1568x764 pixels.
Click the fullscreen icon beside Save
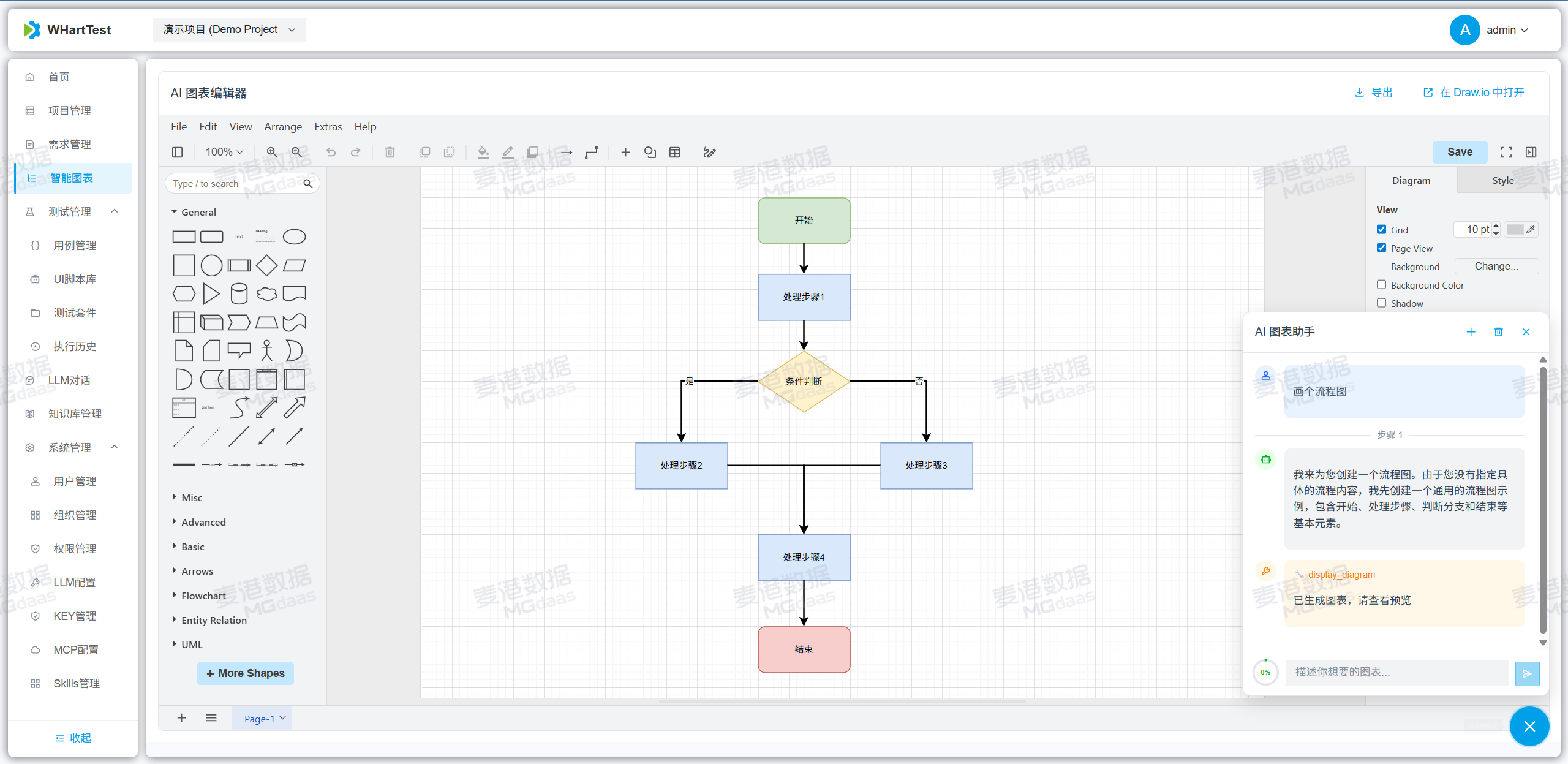[1506, 152]
